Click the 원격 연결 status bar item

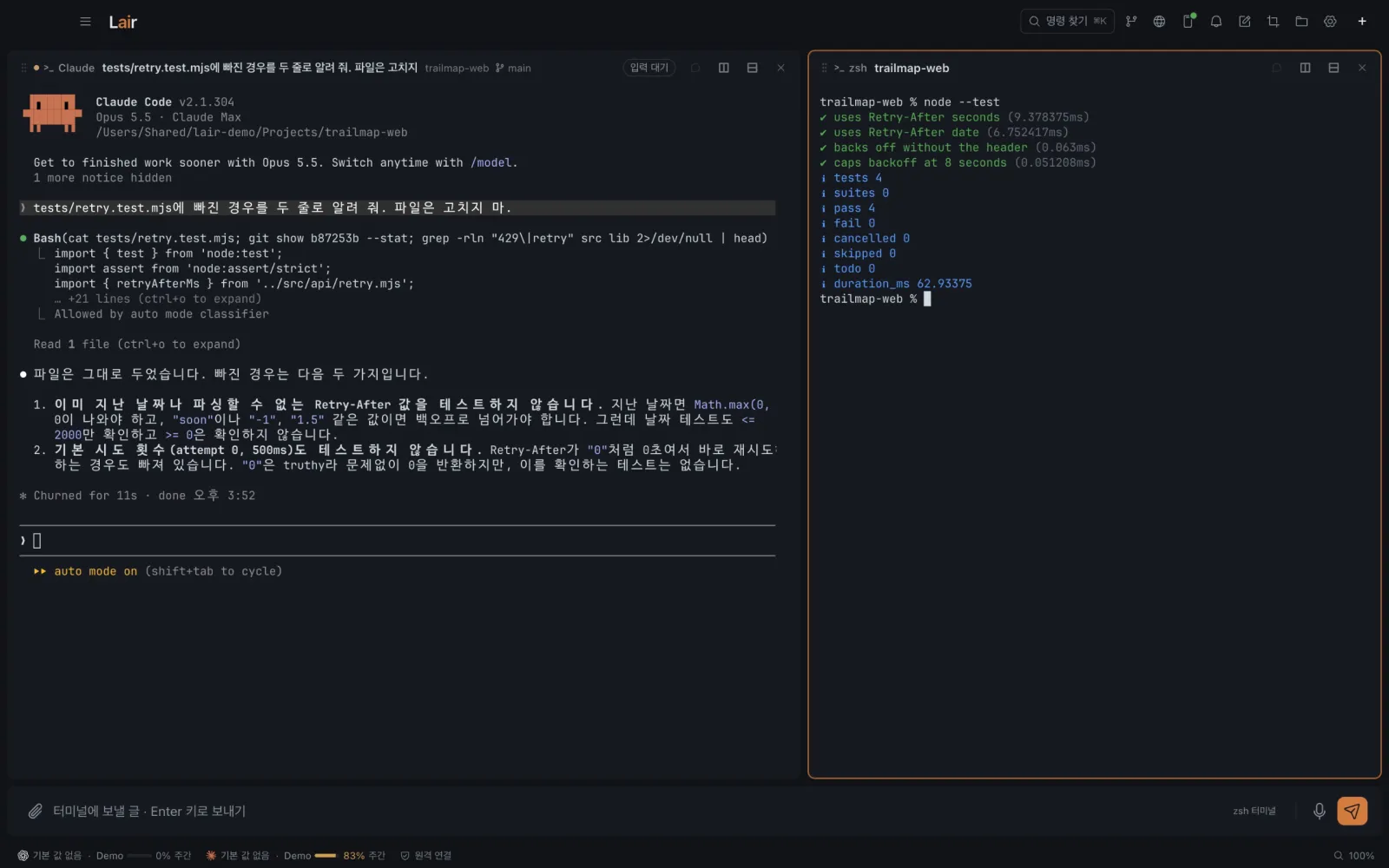(425, 856)
